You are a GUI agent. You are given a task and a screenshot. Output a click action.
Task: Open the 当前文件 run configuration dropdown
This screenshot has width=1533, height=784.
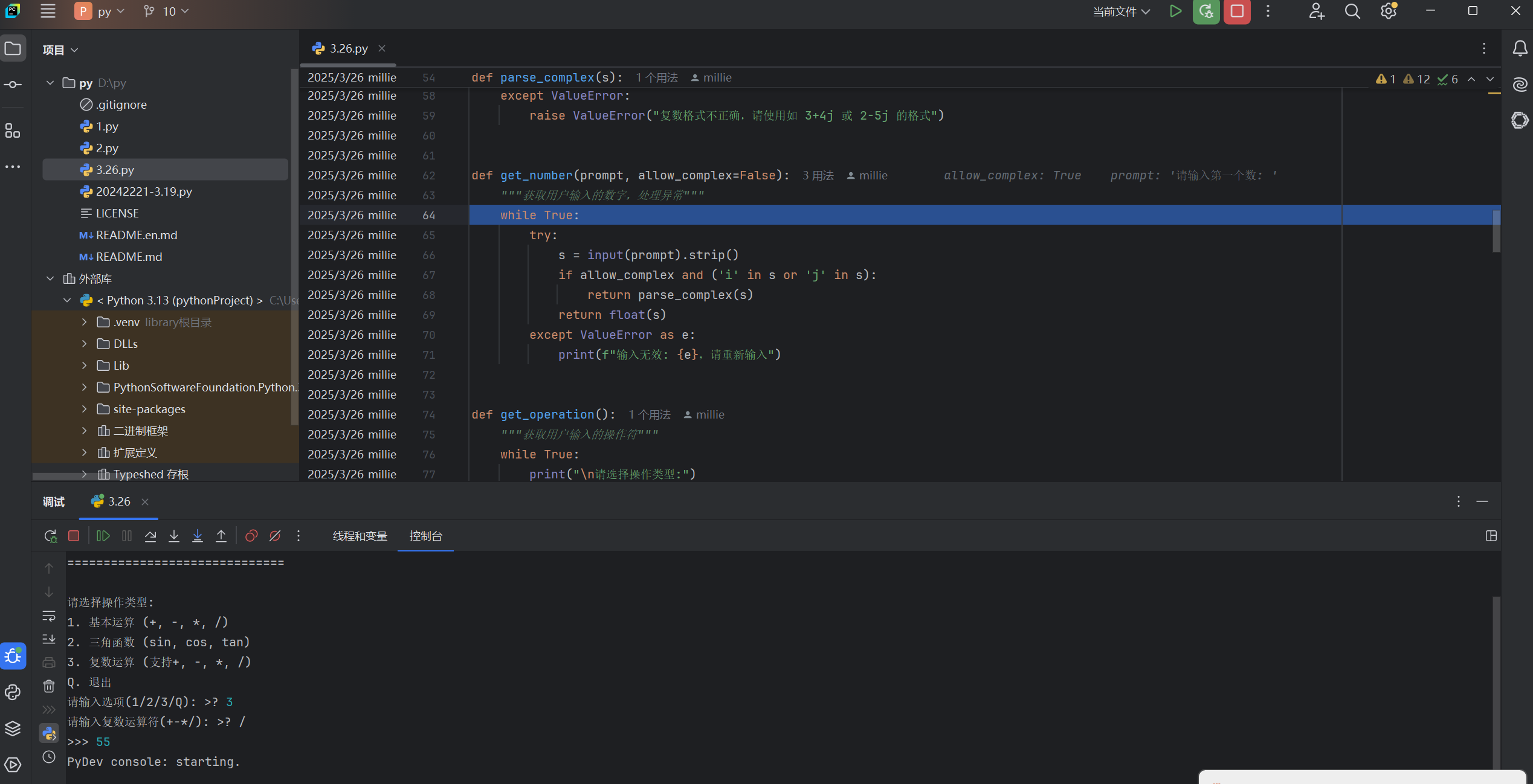1122,11
